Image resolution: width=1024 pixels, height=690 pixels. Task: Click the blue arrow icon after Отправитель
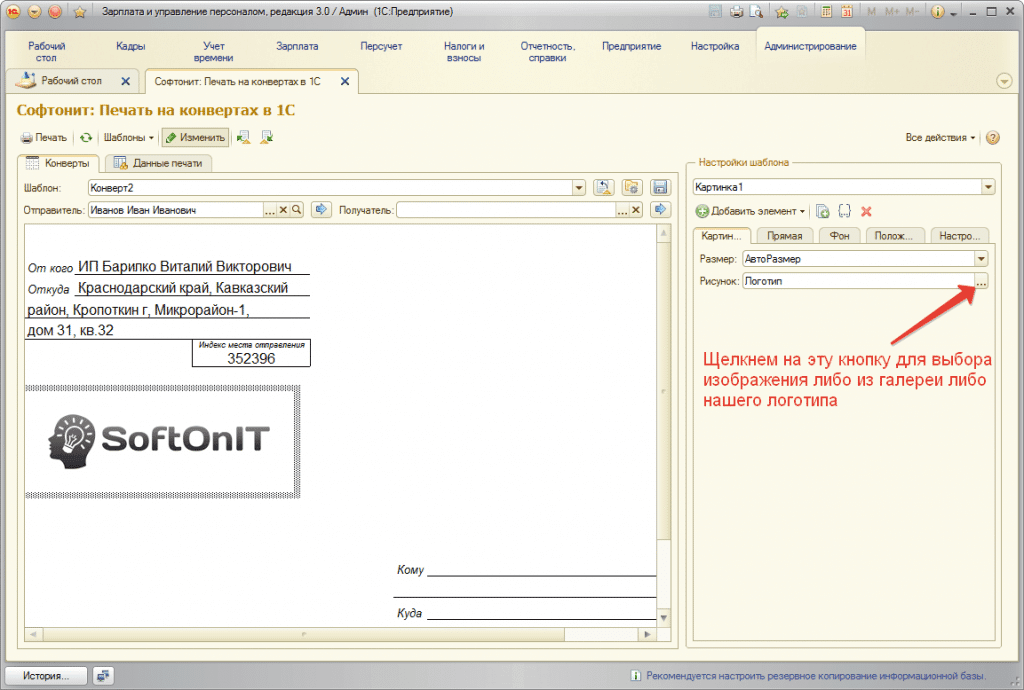[x=321, y=210]
